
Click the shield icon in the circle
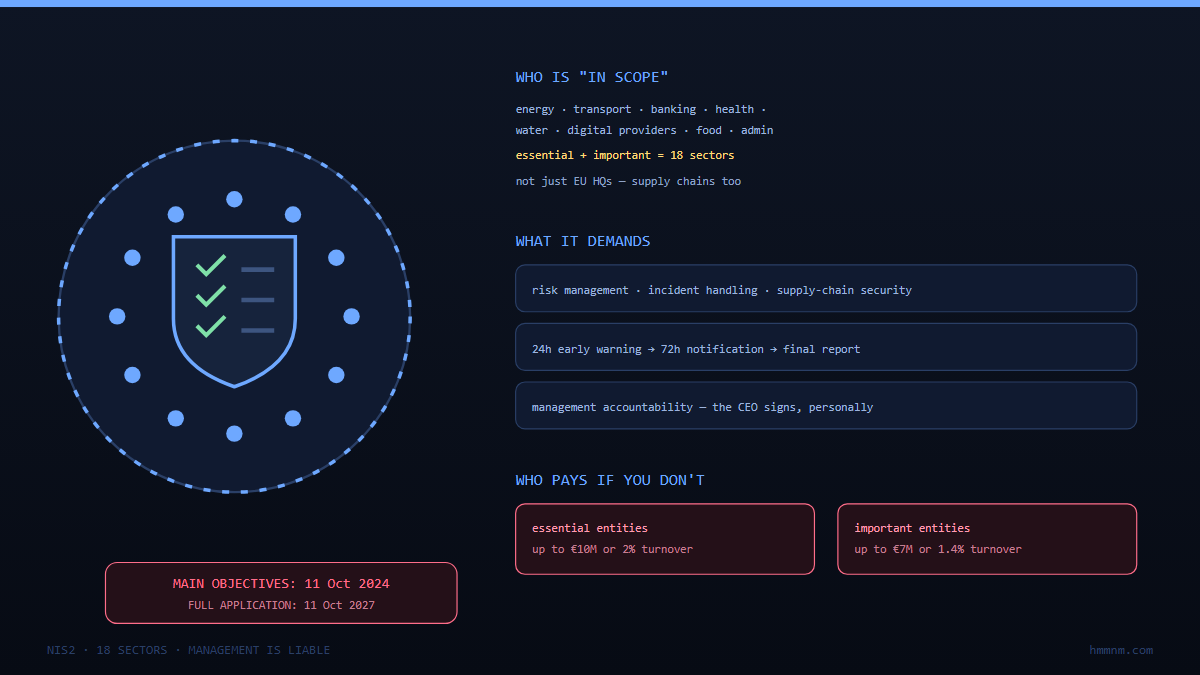[234, 311]
